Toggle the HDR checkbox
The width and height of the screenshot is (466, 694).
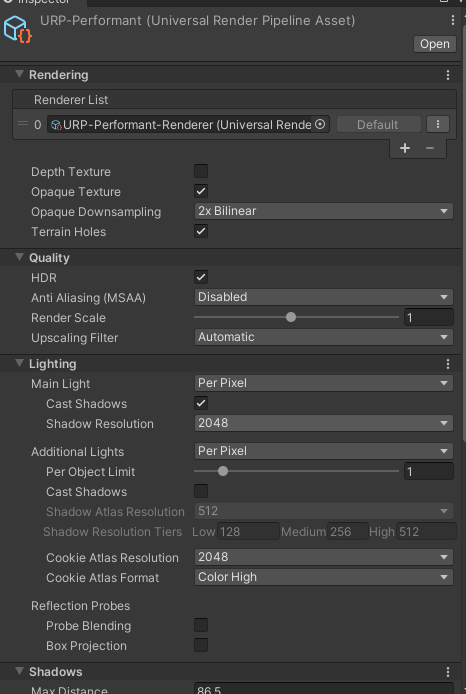coord(201,278)
